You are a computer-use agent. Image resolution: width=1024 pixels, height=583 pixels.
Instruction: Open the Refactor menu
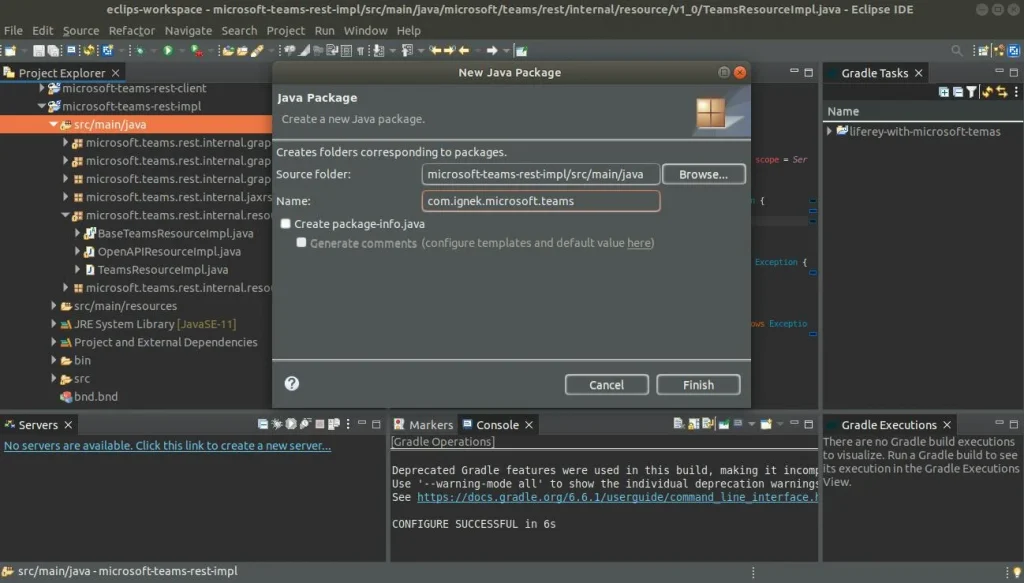pyautogui.click(x=131, y=31)
